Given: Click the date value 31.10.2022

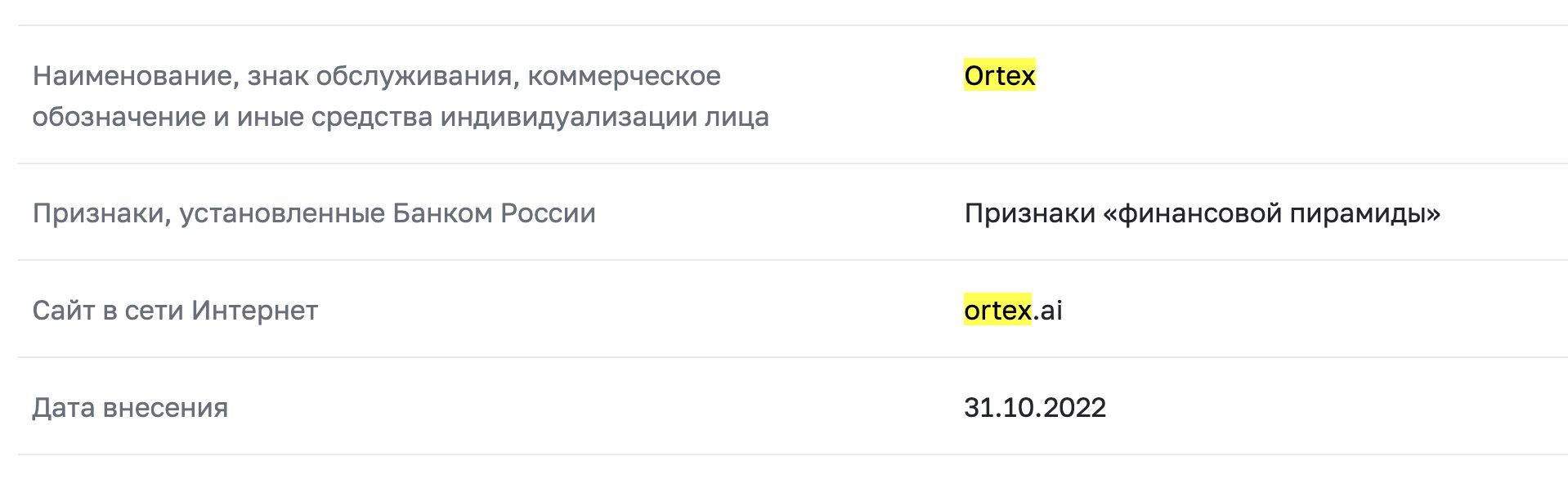Looking at the screenshot, I should pyautogui.click(x=1034, y=408).
